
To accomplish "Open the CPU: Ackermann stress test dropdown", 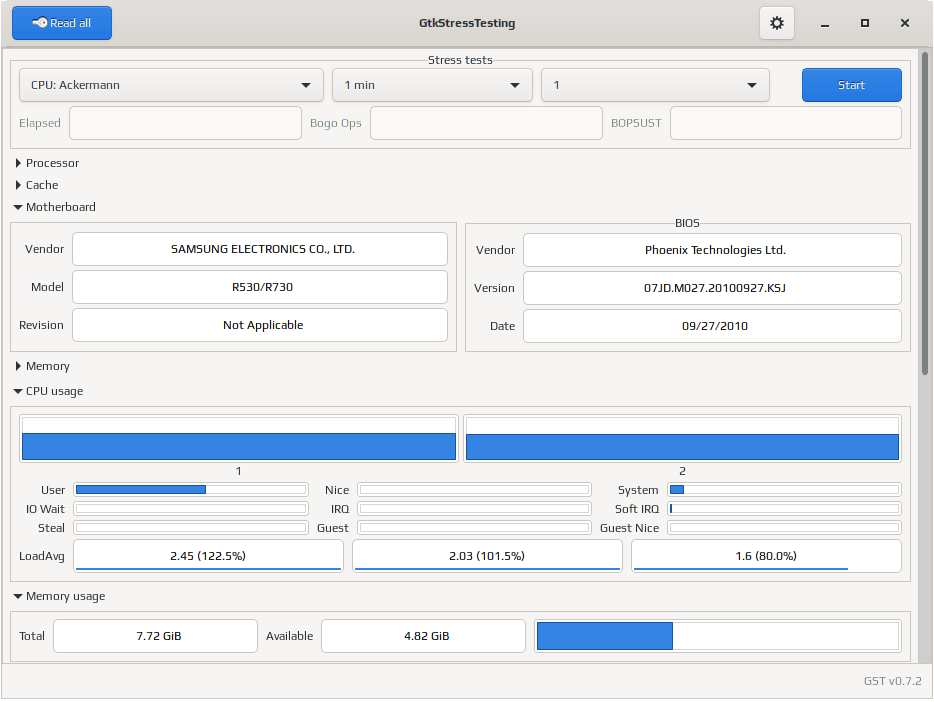I will pos(171,85).
